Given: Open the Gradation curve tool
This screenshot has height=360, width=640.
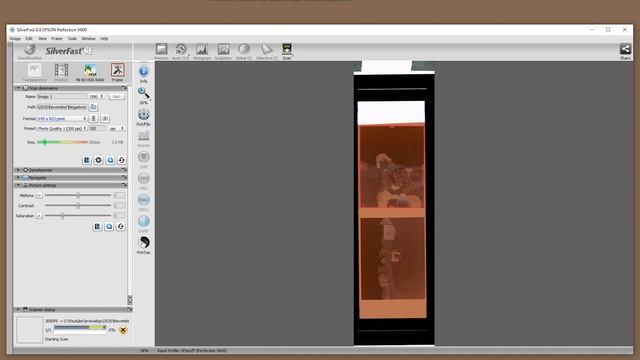Looking at the screenshot, I should 223,49.
